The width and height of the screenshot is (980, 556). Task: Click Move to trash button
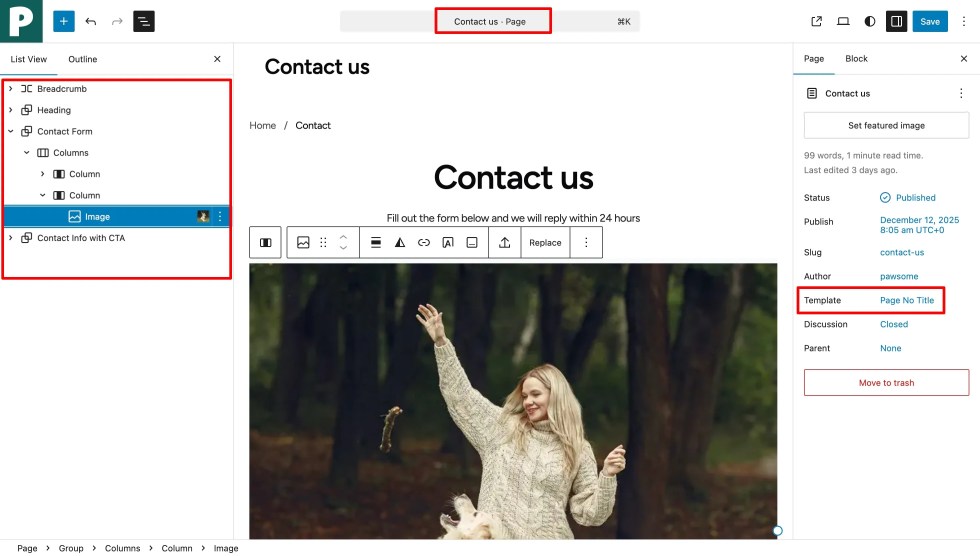point(886,383)
